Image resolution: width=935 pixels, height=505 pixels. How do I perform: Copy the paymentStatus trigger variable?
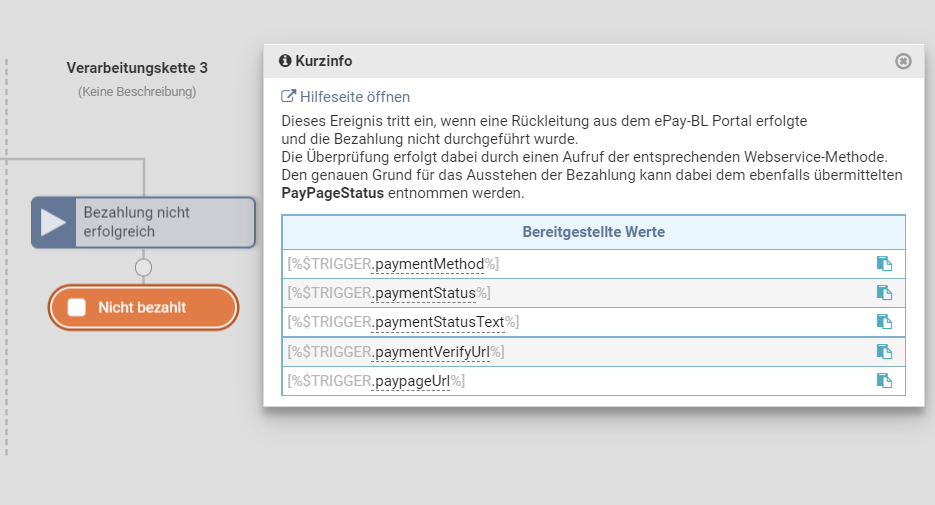pyautogui.click(x=884, y=293)
